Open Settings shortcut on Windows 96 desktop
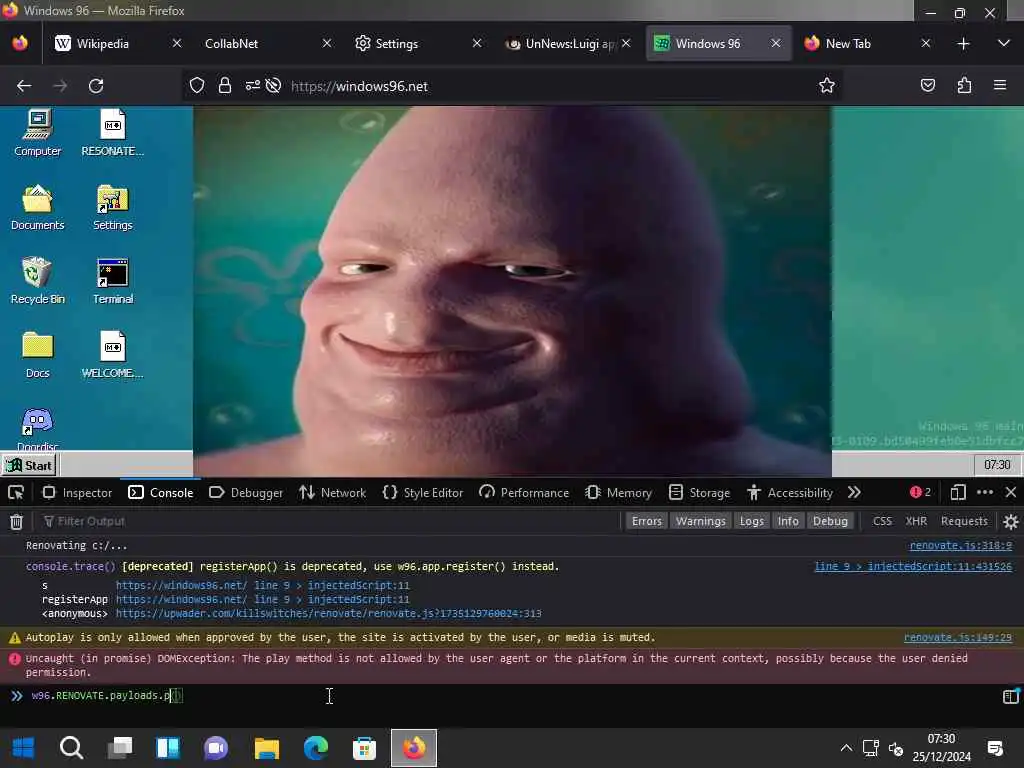 click(112, 208)
